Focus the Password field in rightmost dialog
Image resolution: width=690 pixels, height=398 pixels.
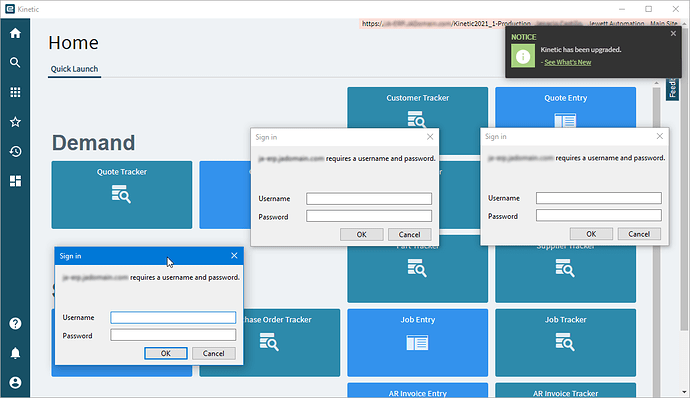tap(598, 215)
